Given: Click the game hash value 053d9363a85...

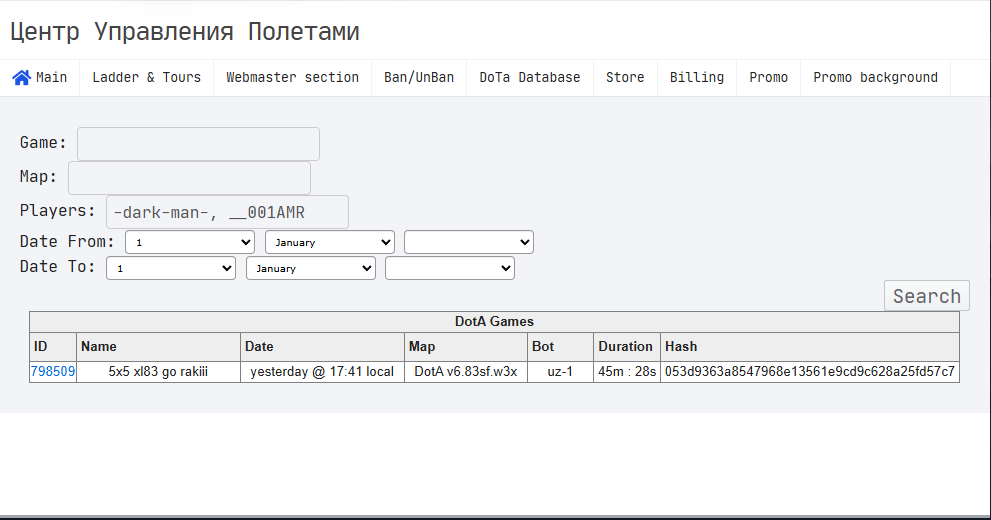Looking at the screenshot, I should click(x=810, y=372).
